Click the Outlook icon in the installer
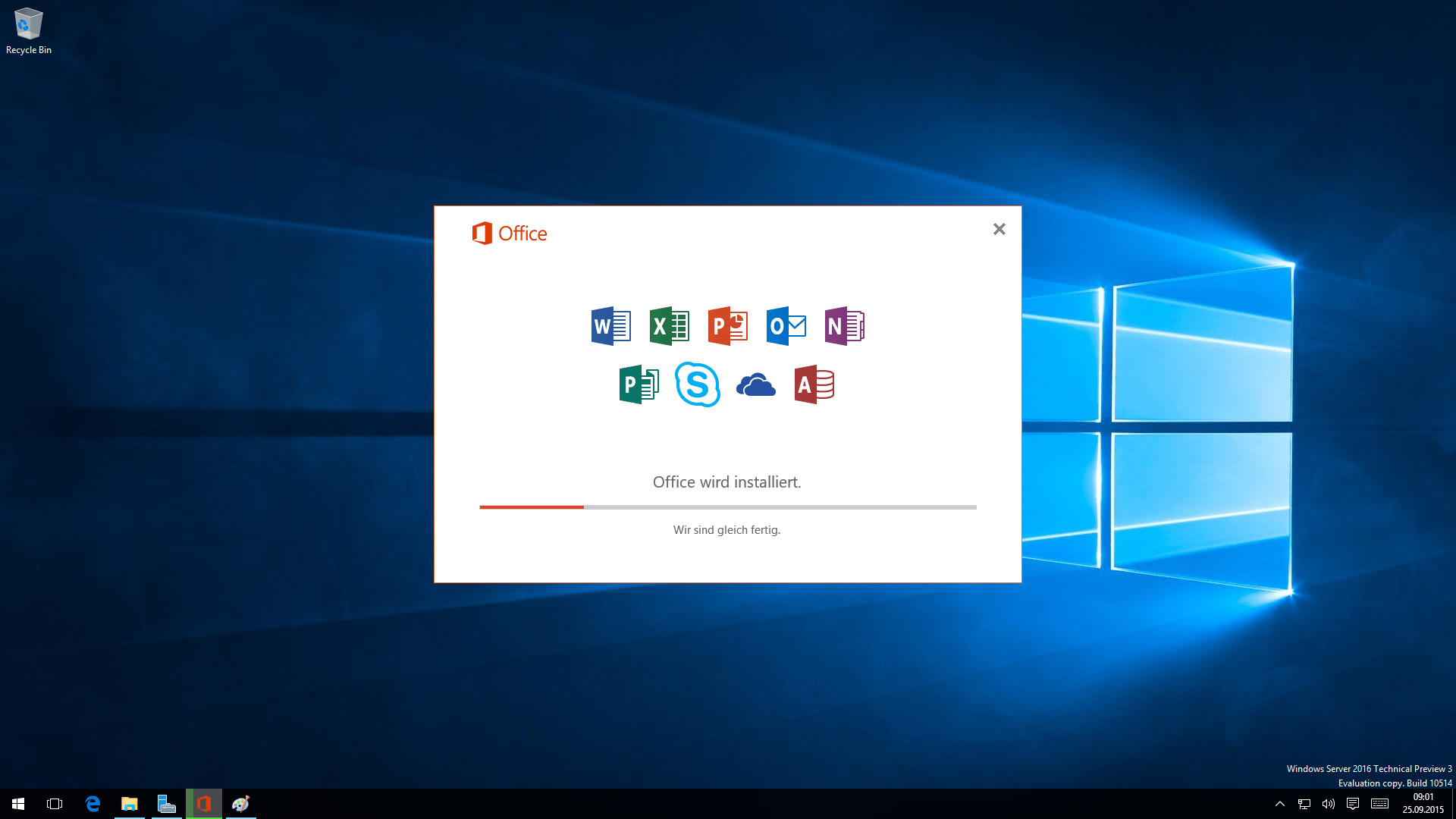Screen dimensions: 1456x819 [x=786, y=326]
